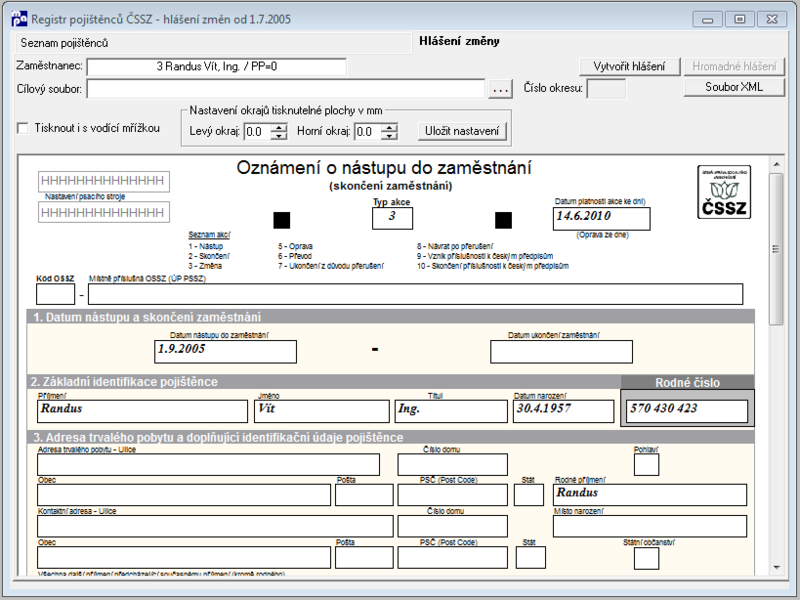Click the 'Titul' field with Ing.
Image resolution: width=800 pixels, height=600 pixels.
[451, 411]
